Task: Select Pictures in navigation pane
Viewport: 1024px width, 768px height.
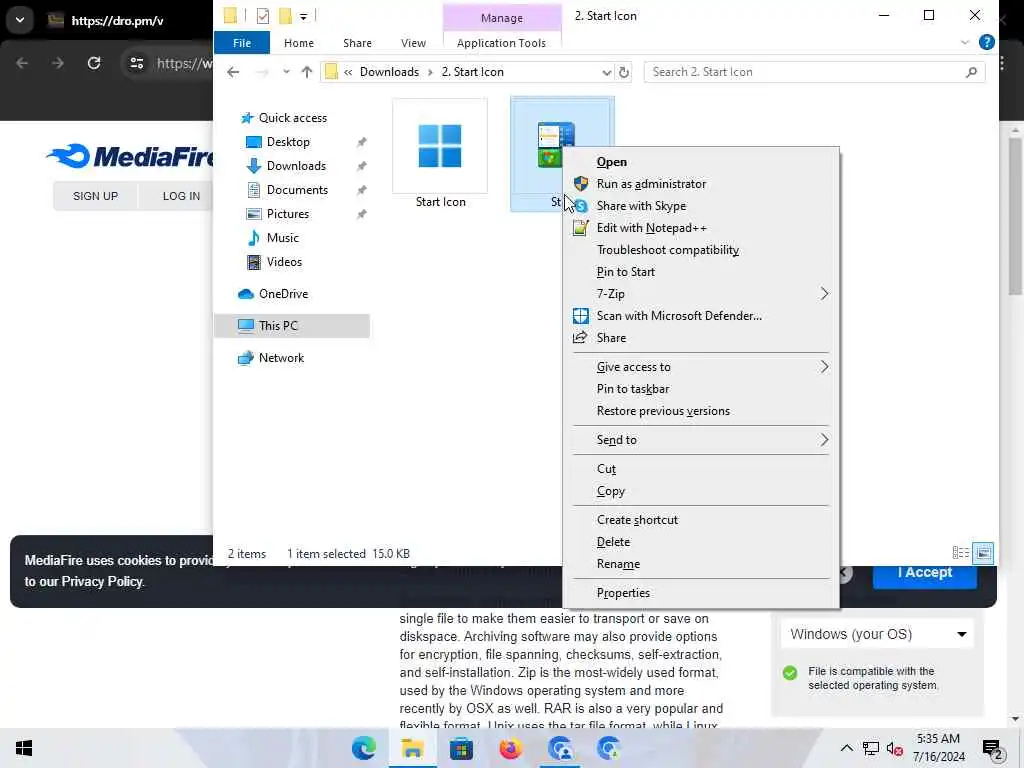Action: [x=287, y=214]
